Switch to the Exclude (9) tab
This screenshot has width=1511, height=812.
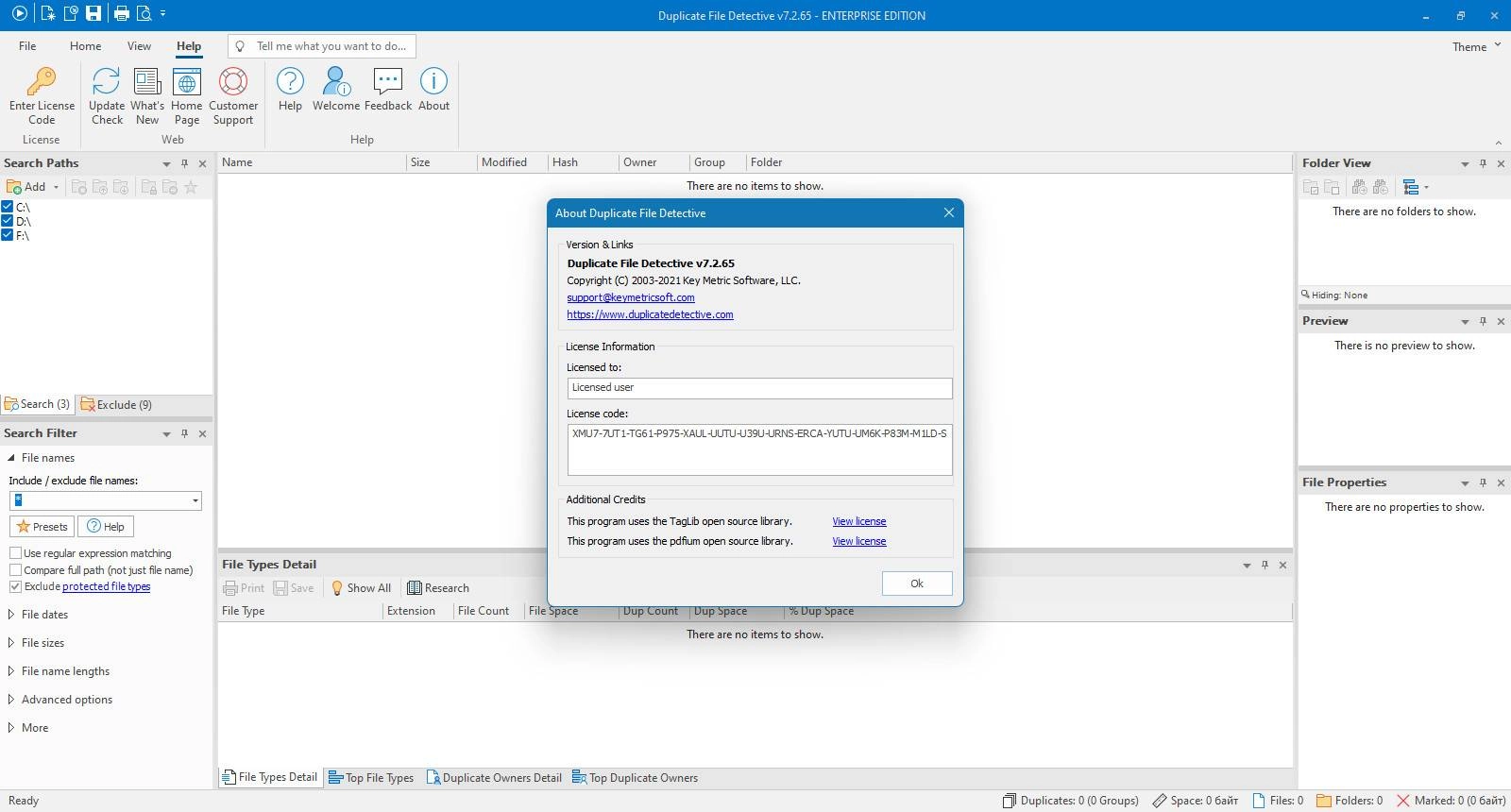tap(116, 404)
